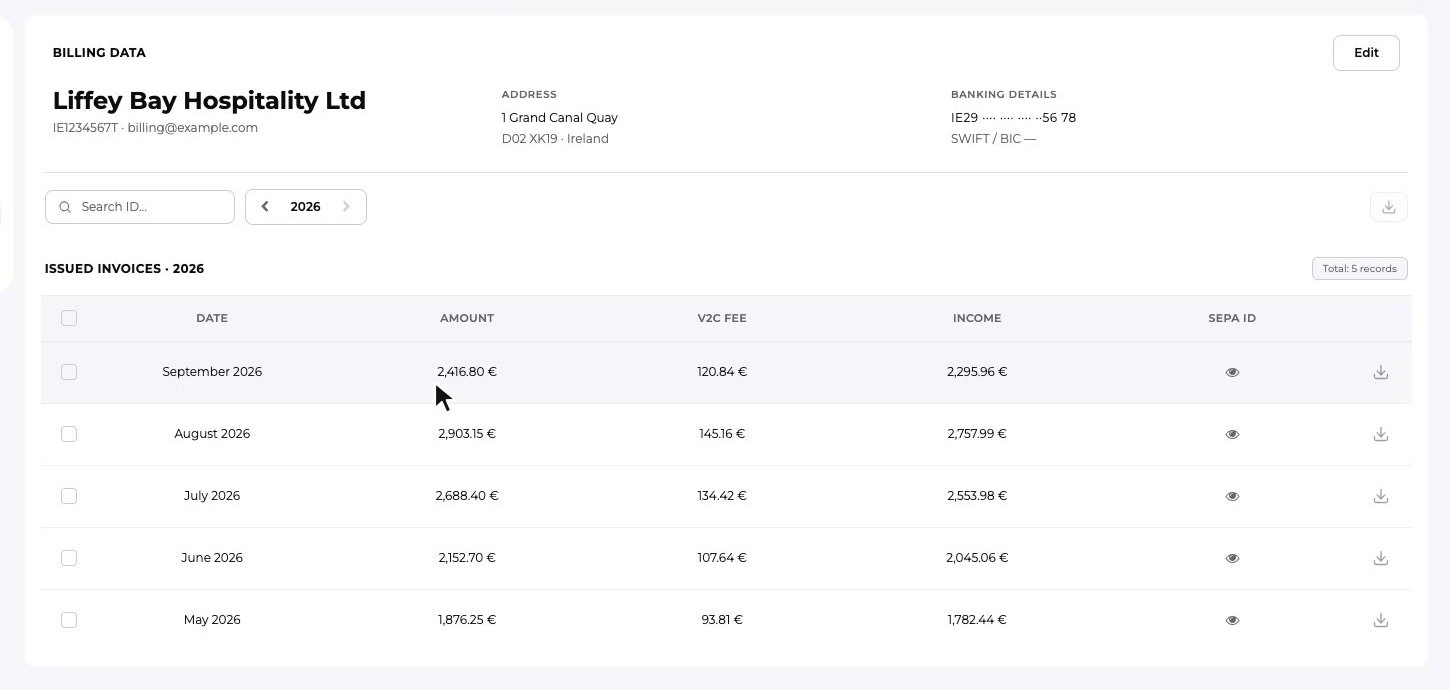Click the income value 1,782.44 €

click(x=977, y=620)
